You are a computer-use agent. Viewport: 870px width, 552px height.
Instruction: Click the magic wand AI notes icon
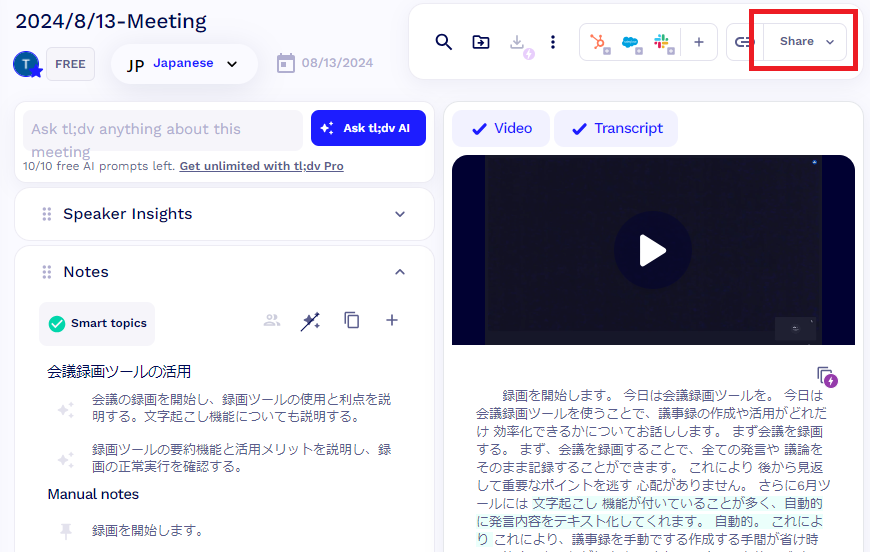(311, 320)
